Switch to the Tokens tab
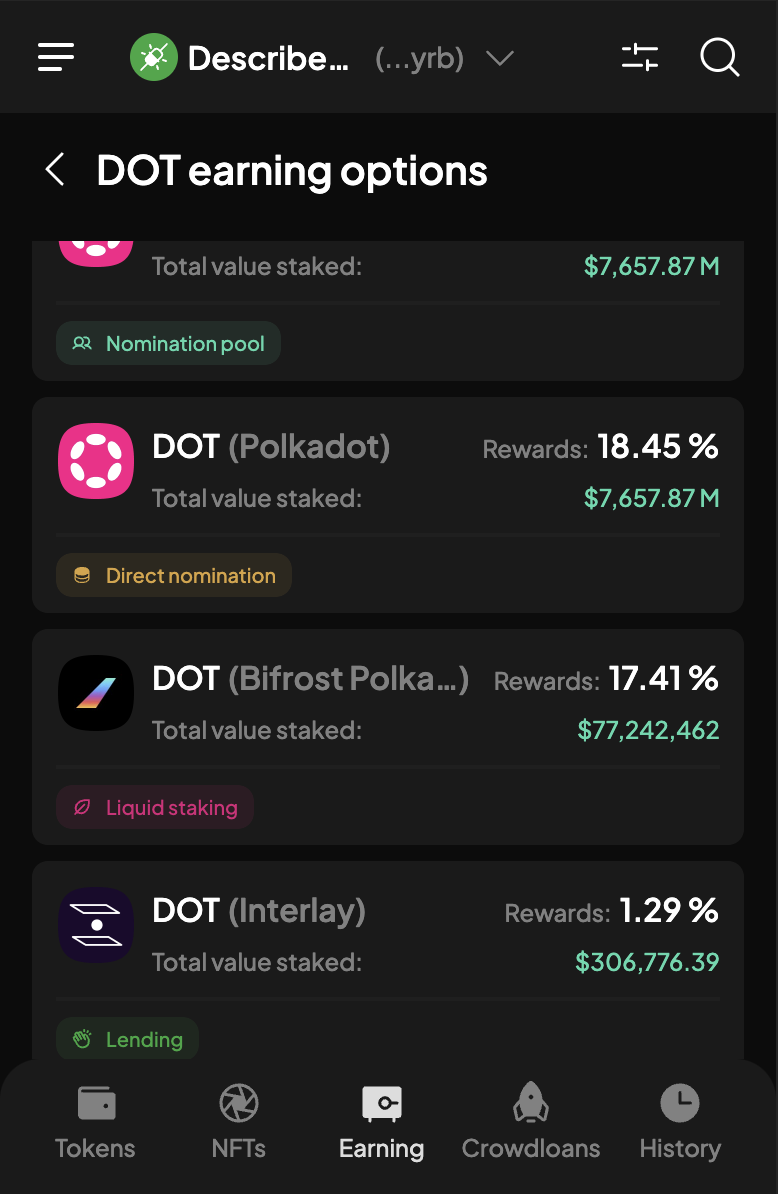Image resolution: width=778 pixels, height=1194 pixels. 95,1122
